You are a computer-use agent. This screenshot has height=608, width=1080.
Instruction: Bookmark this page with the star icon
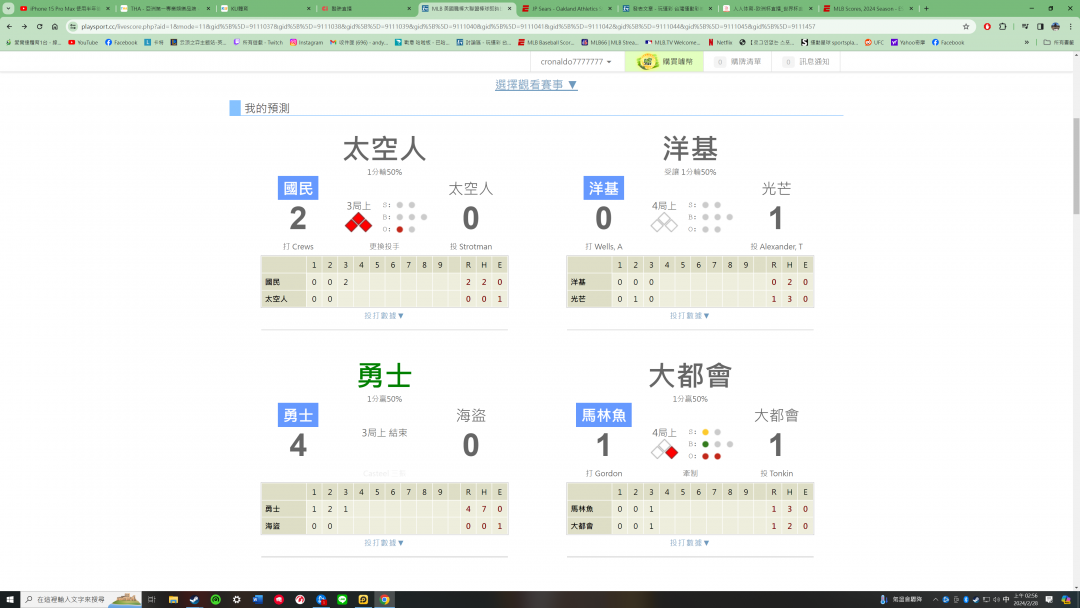click(966, 26)
